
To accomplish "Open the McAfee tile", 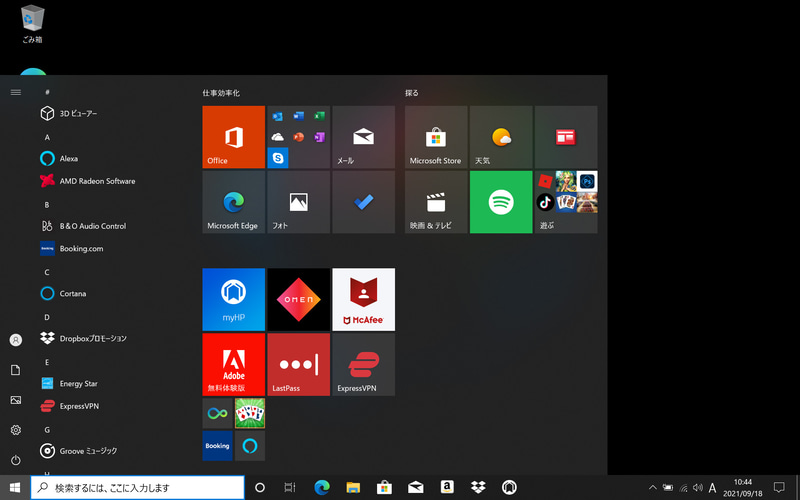I will click(363, 299).
